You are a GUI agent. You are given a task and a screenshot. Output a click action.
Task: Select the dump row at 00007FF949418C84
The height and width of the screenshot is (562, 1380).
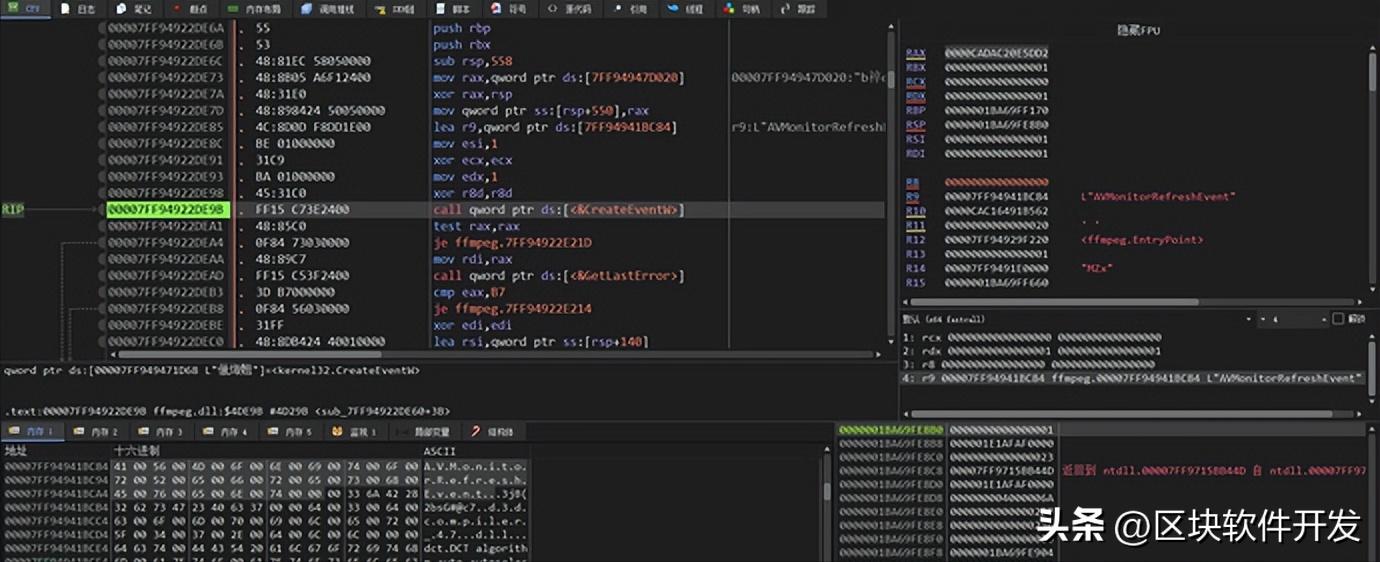[x=267, y=466]
